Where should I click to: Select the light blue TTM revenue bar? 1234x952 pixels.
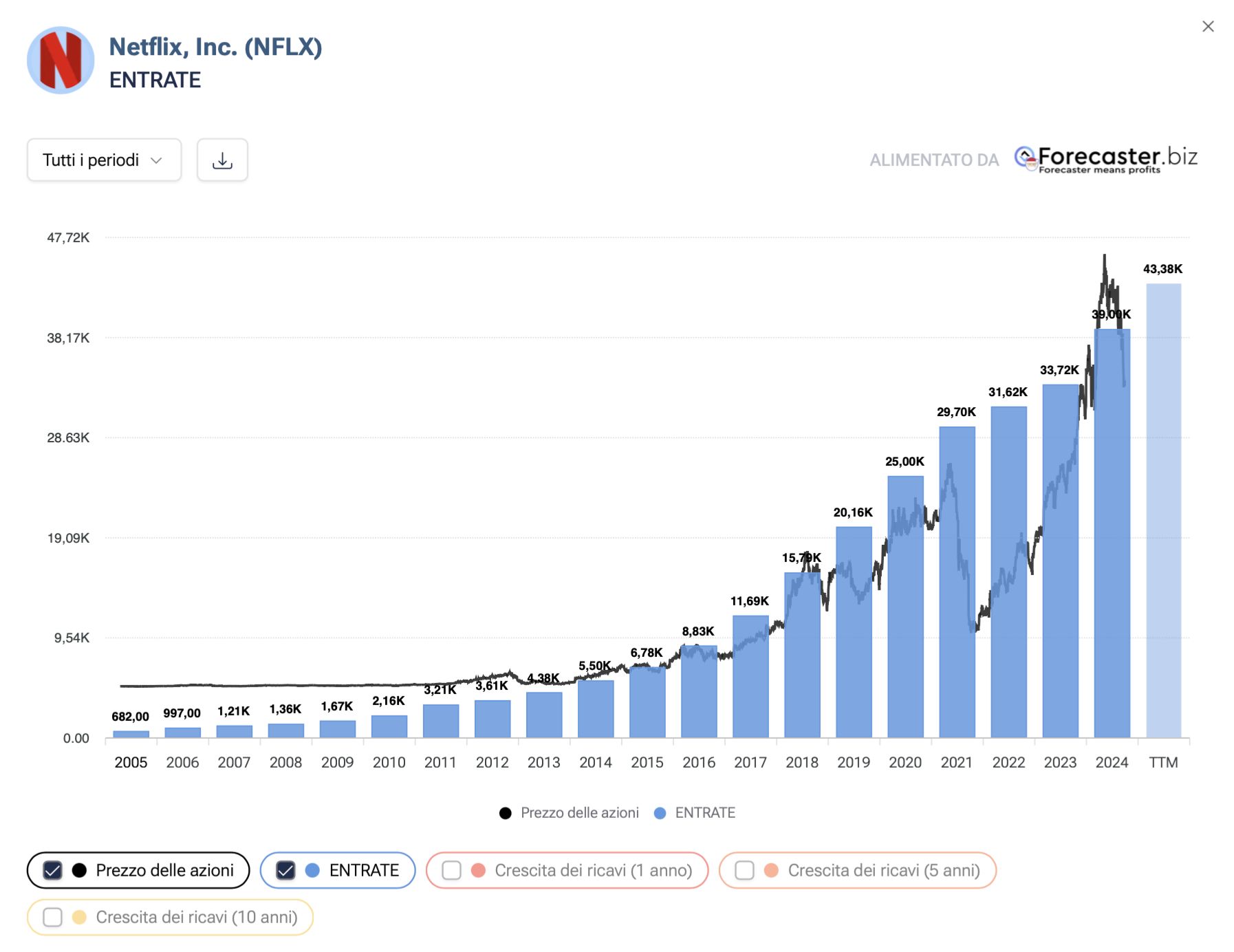(x=1163, y=509)
